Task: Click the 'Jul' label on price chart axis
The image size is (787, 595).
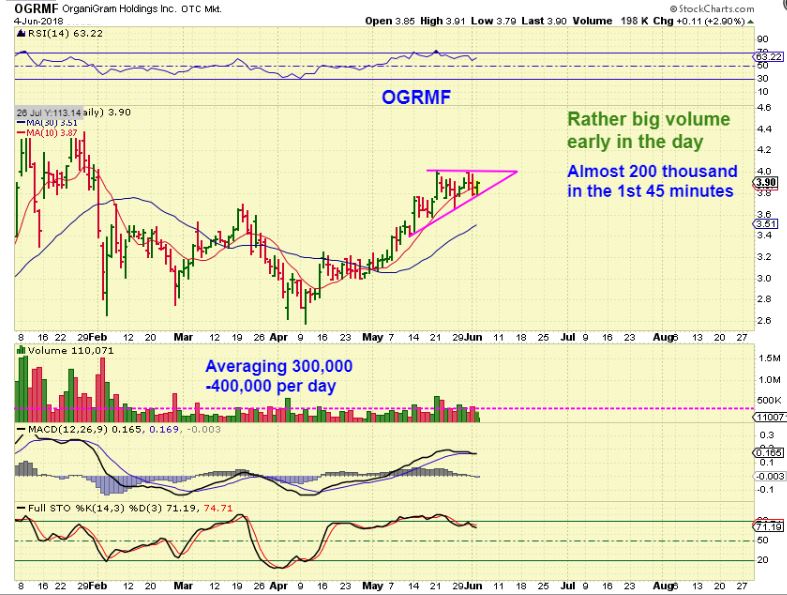Action: point(568,337)
